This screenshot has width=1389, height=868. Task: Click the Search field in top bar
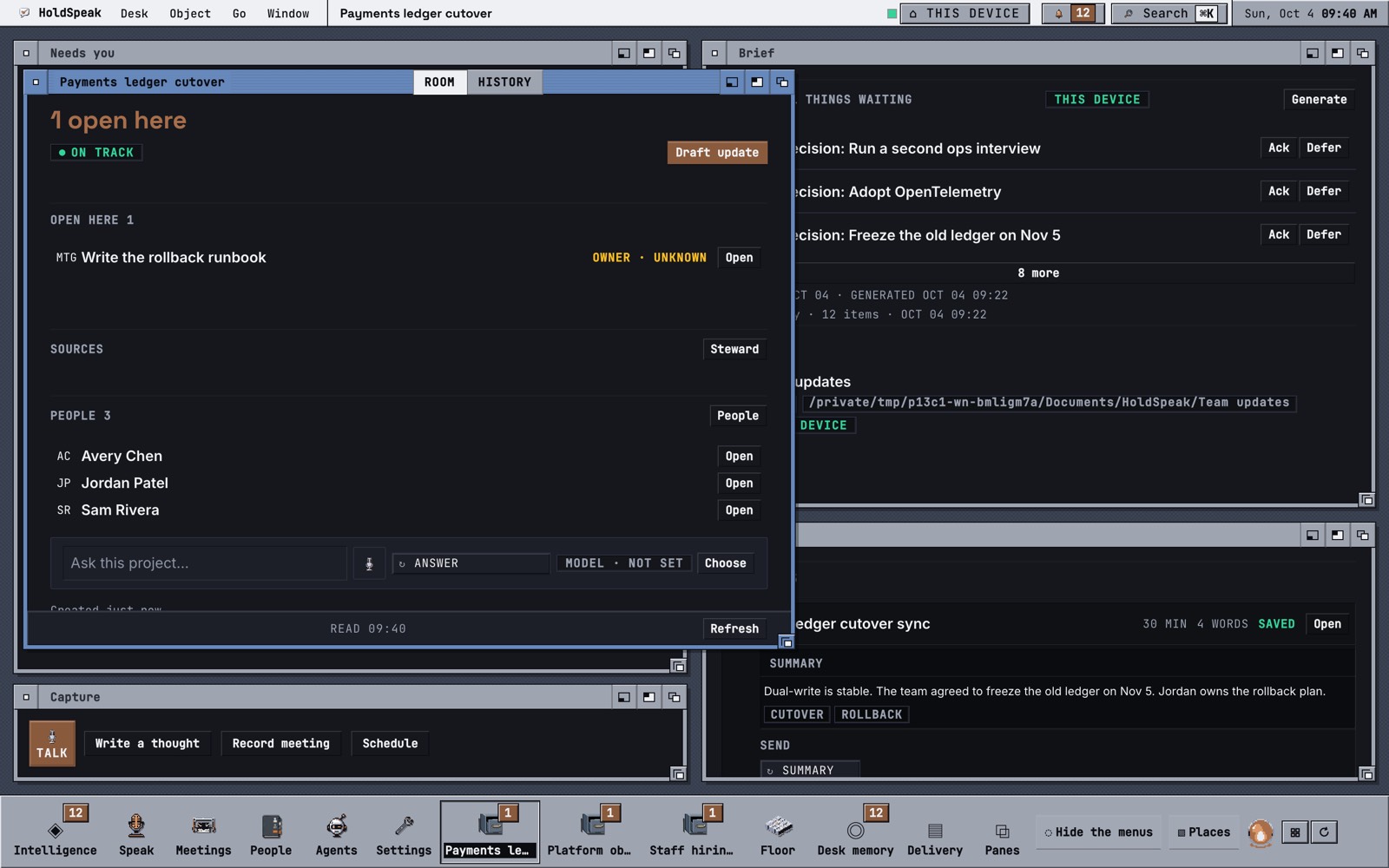point(1169,13)
